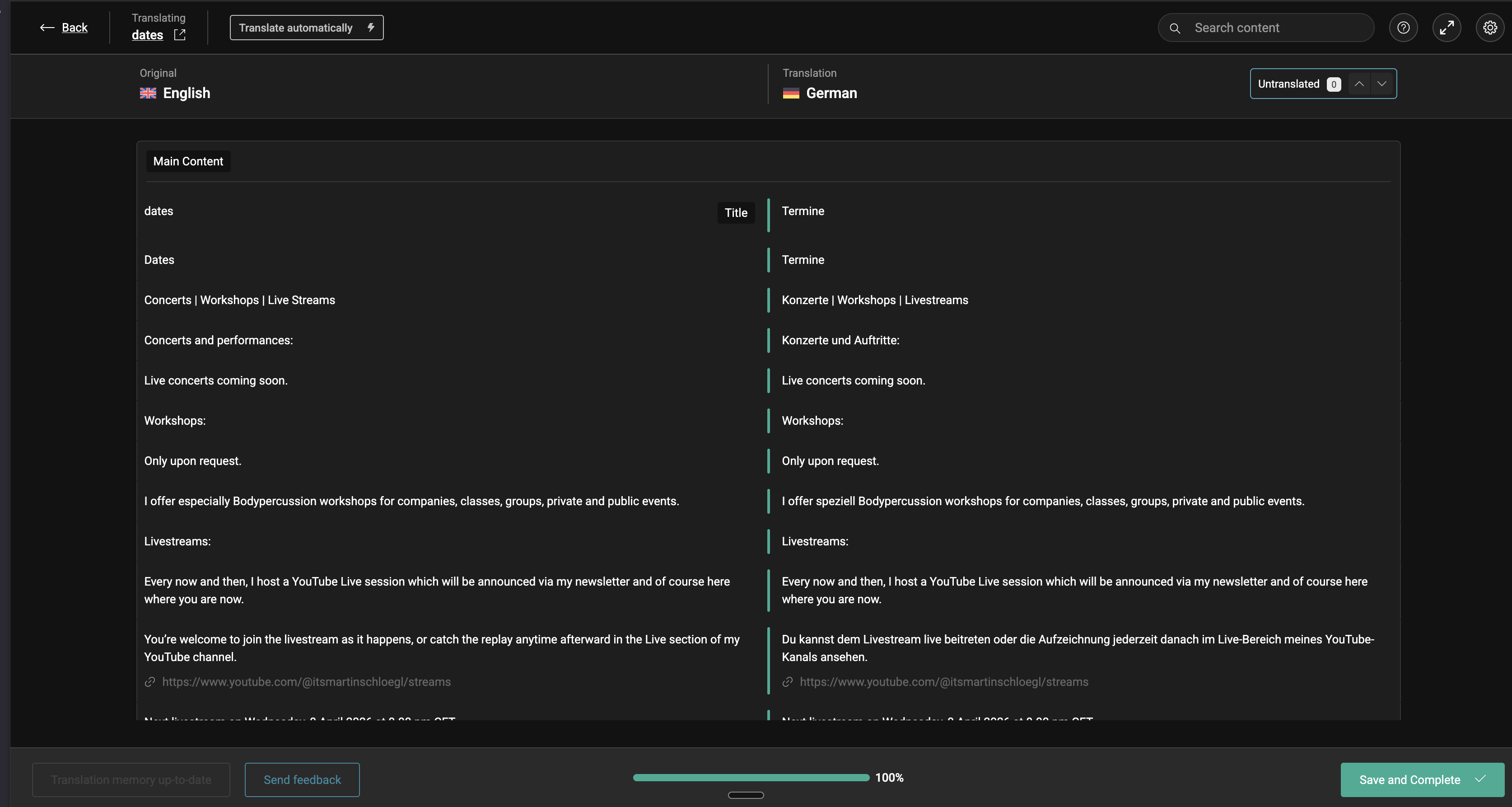Click the lightning bolt auto-translate icon
The height and width of the screenshot is (807, 1512).
tap(371, 28)
